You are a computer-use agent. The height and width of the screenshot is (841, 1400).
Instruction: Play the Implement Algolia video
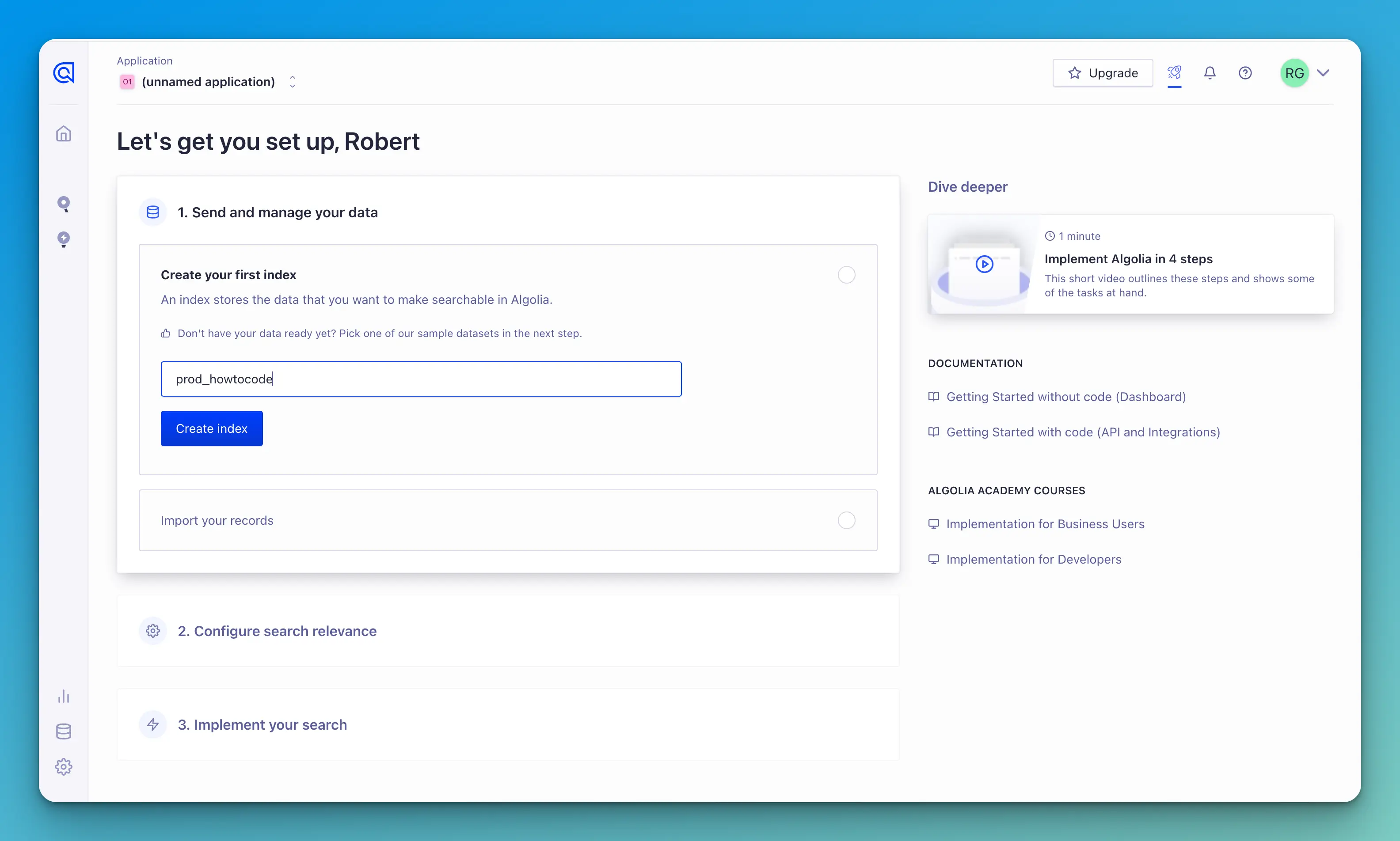(x=985, y=264)
